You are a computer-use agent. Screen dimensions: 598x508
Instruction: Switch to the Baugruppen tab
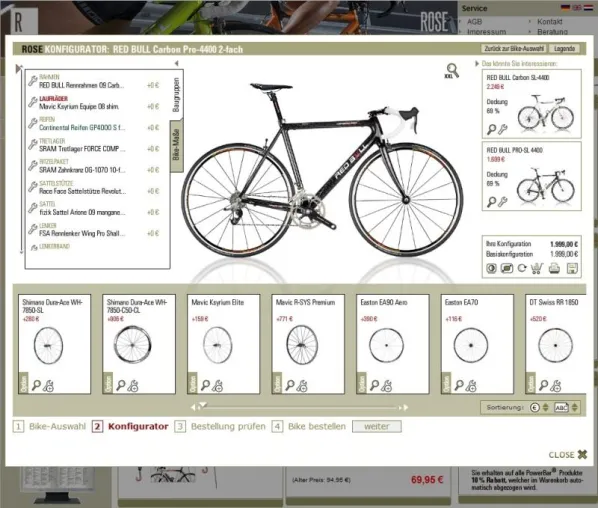(176, 95)
